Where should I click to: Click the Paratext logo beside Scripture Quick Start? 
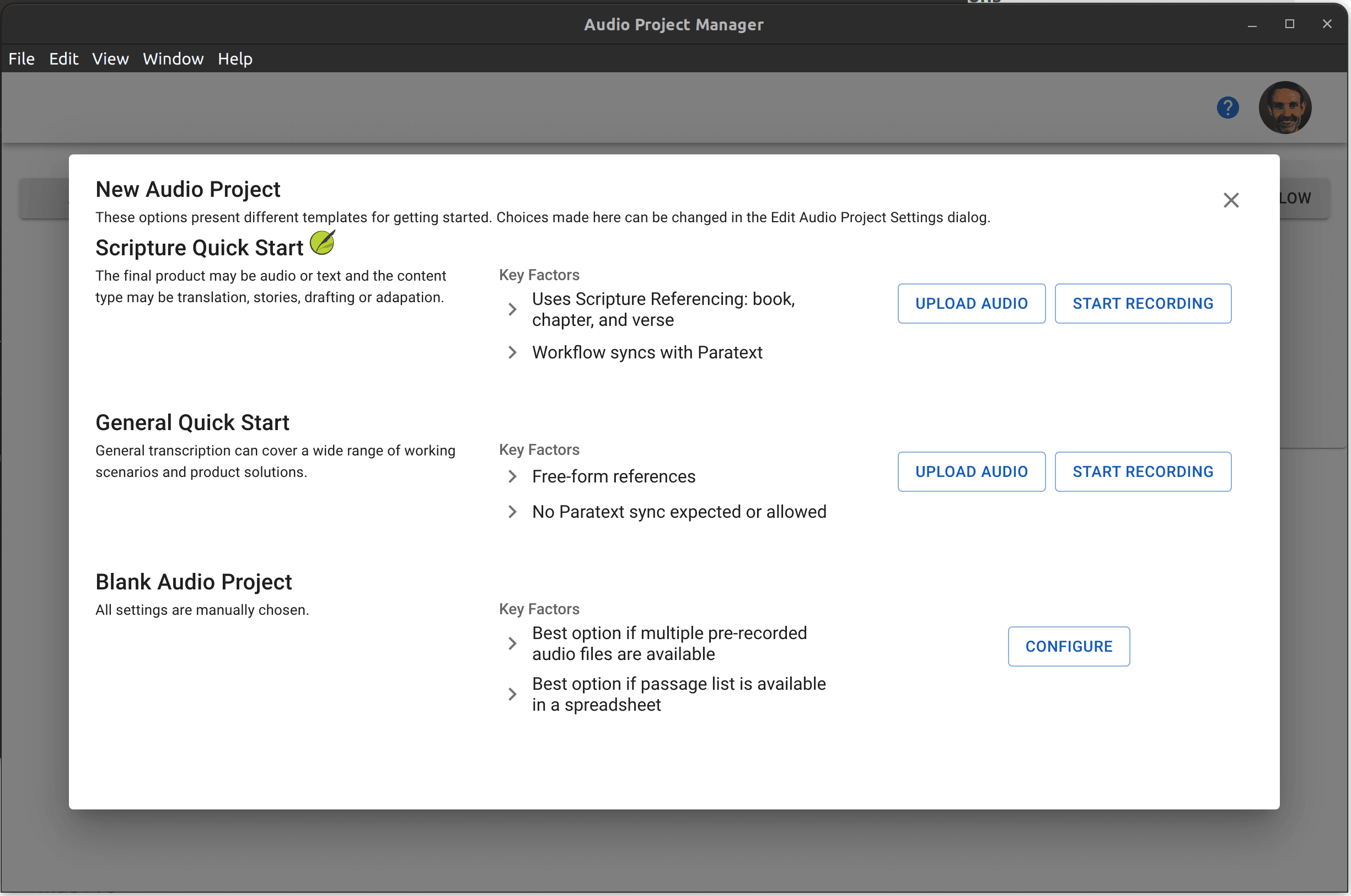(323, 243)
